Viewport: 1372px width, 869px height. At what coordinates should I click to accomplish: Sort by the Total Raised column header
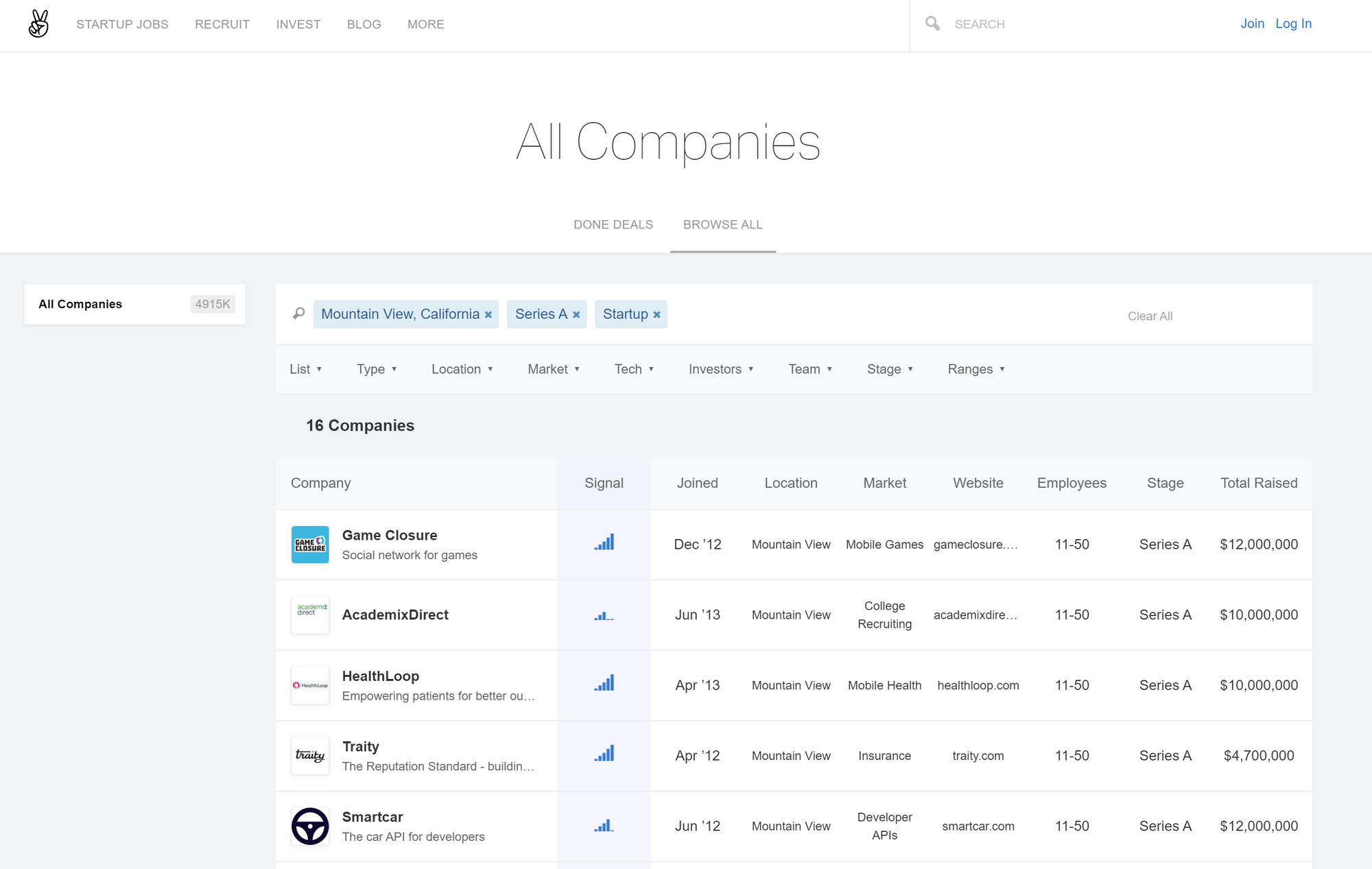point(1259,483)
